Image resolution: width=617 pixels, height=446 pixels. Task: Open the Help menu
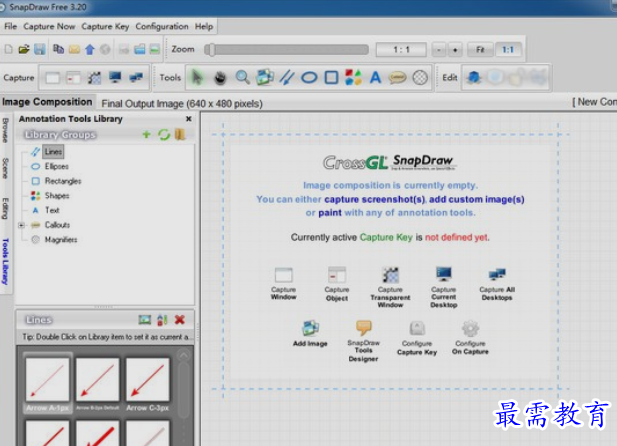(x=204, y=26)
